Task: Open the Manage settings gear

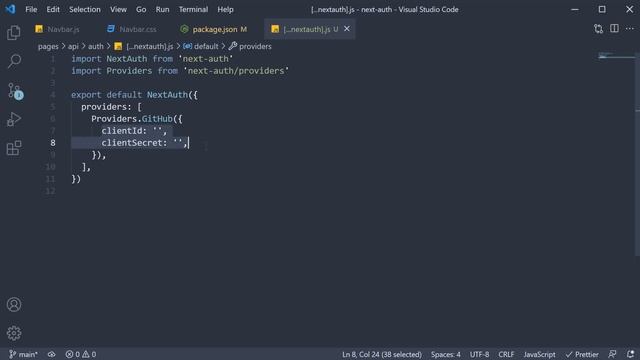Action: (x=14, y=333)
